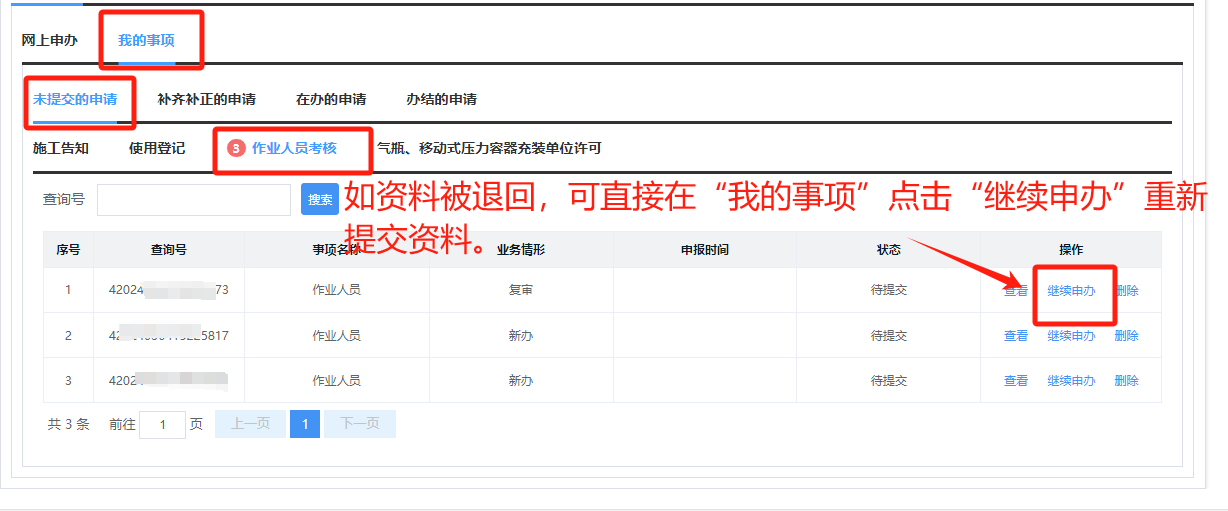The height and width of the screenshot is (511, 1228).
Task: Delete the second application with 删除
Action: tap(1126, 336)
